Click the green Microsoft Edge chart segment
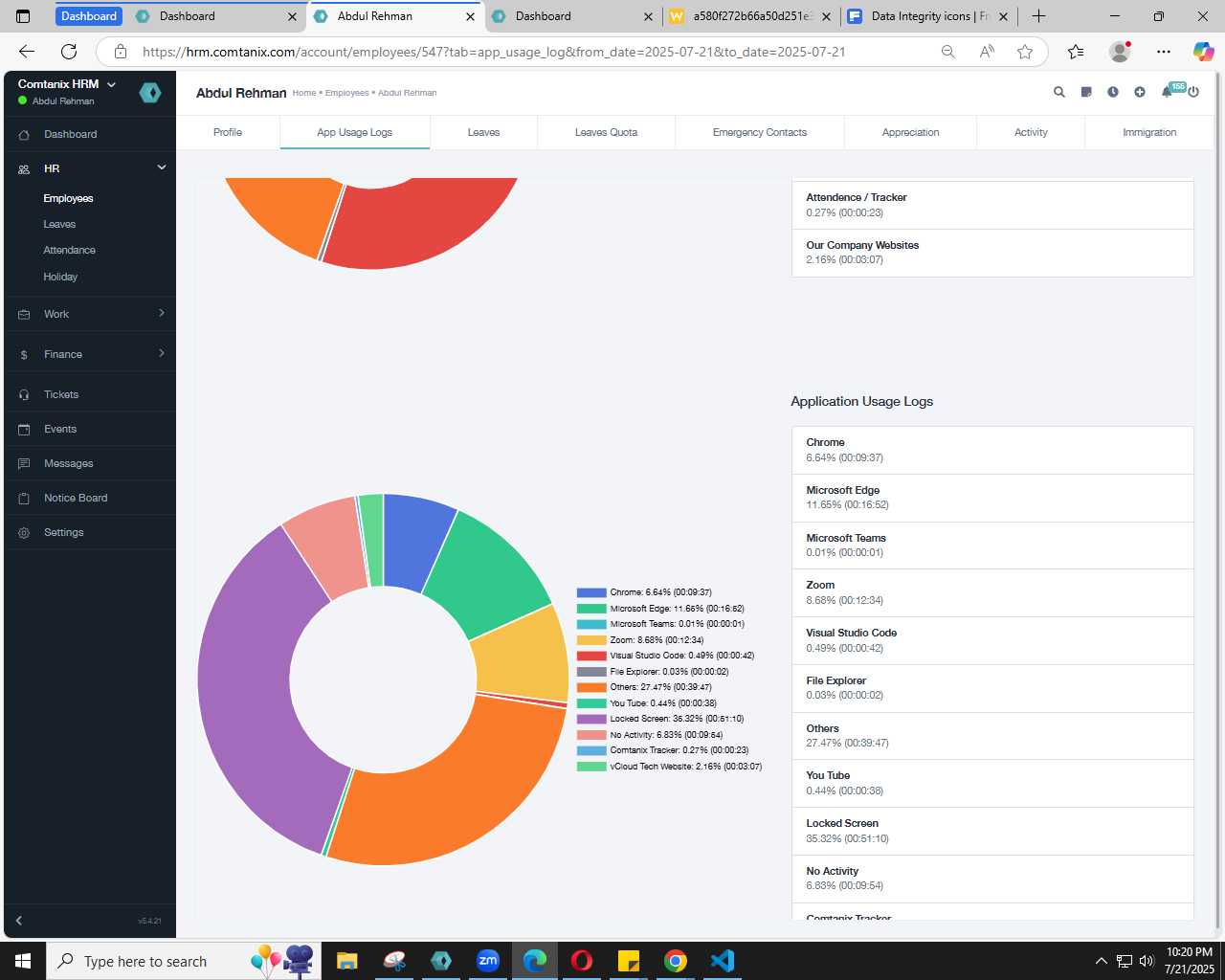Screen dimensions: 1225x980 (x=488, y=574)
